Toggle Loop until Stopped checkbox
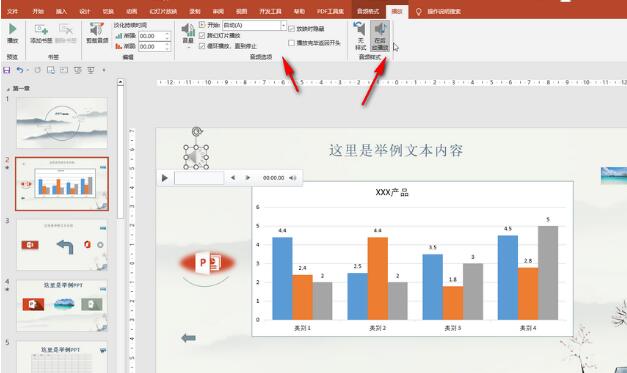The image size is (627, 373). [x=202, y=46]
